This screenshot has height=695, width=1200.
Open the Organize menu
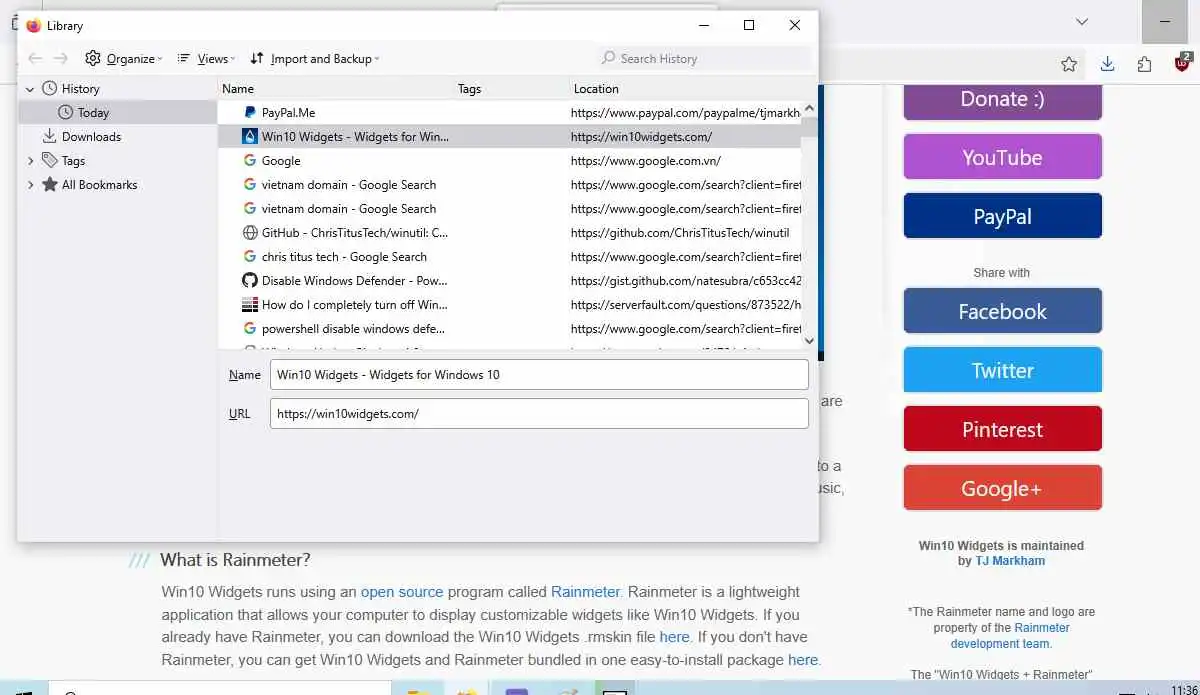tap(124, 59)
